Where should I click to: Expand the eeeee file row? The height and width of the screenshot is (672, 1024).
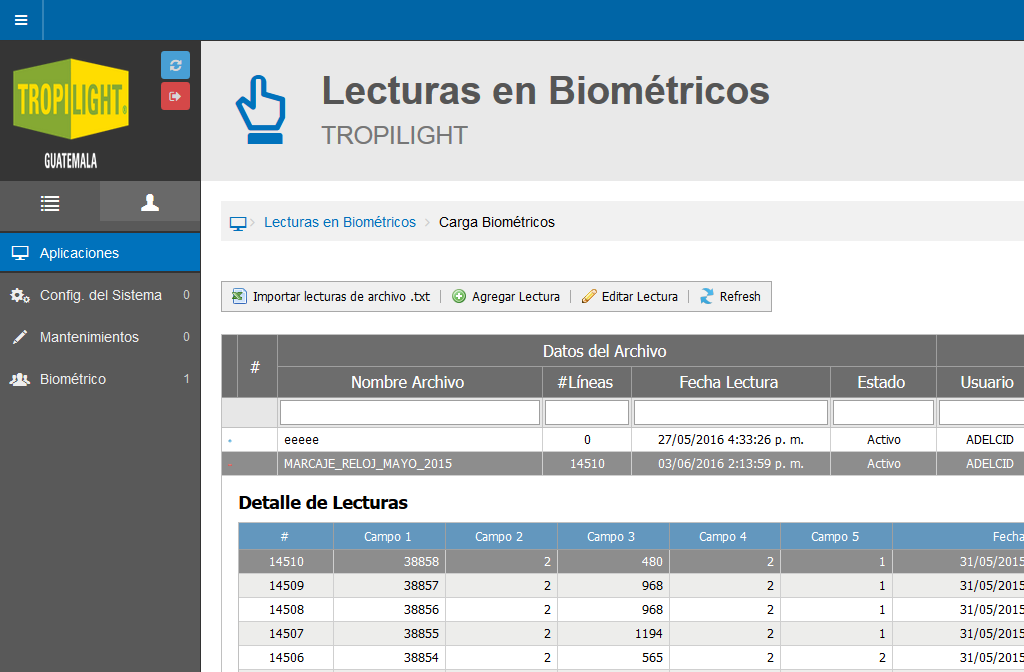(x=230, y=441)
